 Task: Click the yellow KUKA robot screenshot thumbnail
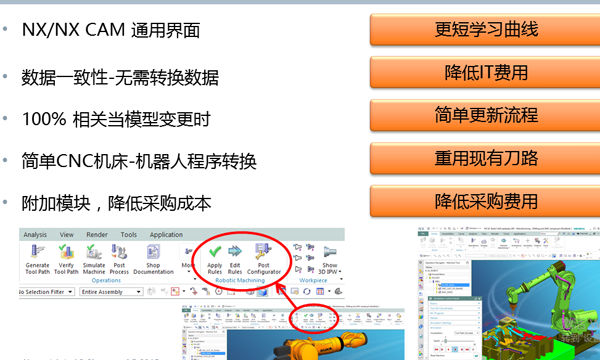293,332
